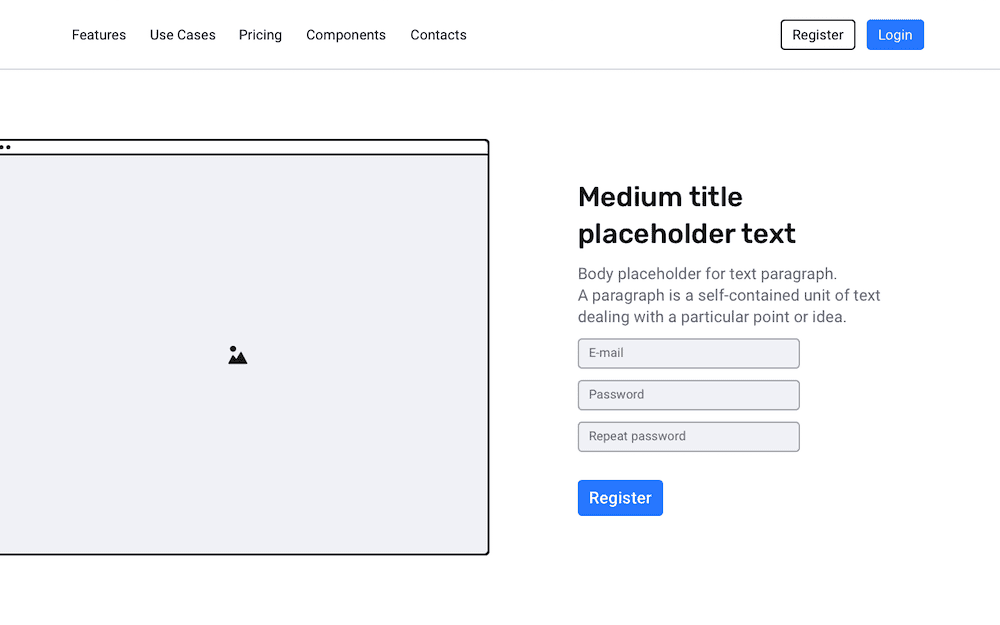Click the blue Login button

[x=895, y=35]
